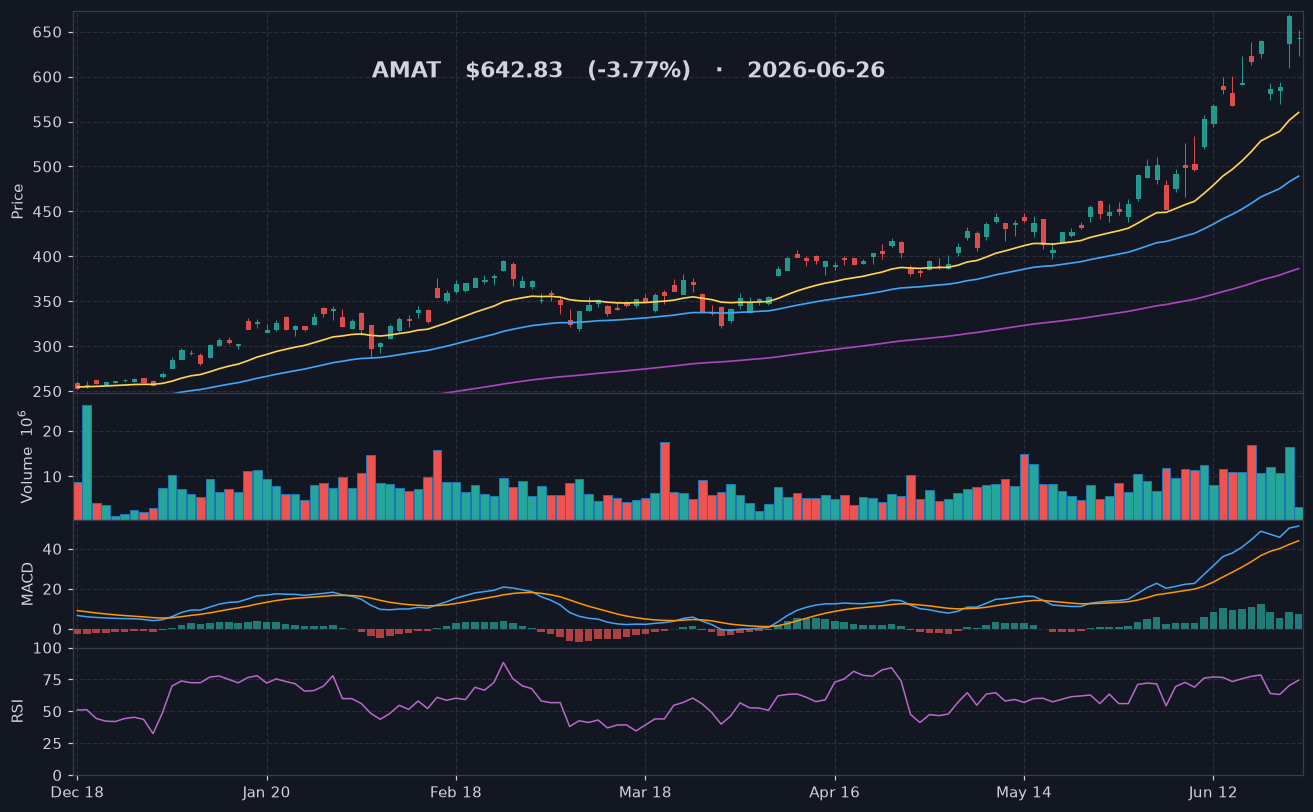
Task: Click the 75 value on RSI axis
Action: tap(54, 681)
